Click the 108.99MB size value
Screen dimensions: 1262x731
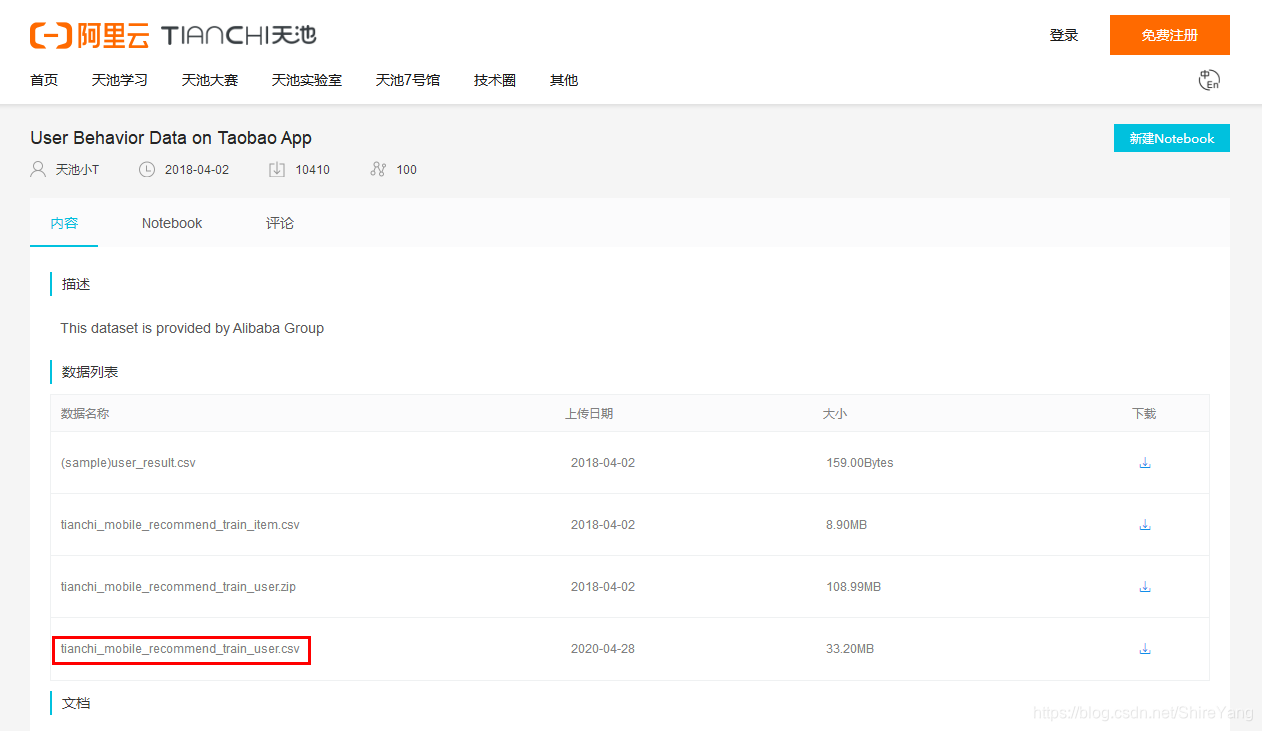pyautogui.click(x=854, y=587)
